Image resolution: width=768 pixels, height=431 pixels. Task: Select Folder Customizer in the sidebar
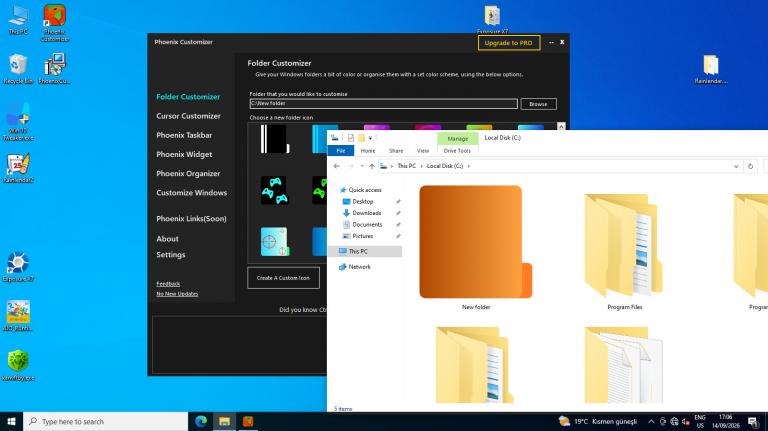[188, 97]
